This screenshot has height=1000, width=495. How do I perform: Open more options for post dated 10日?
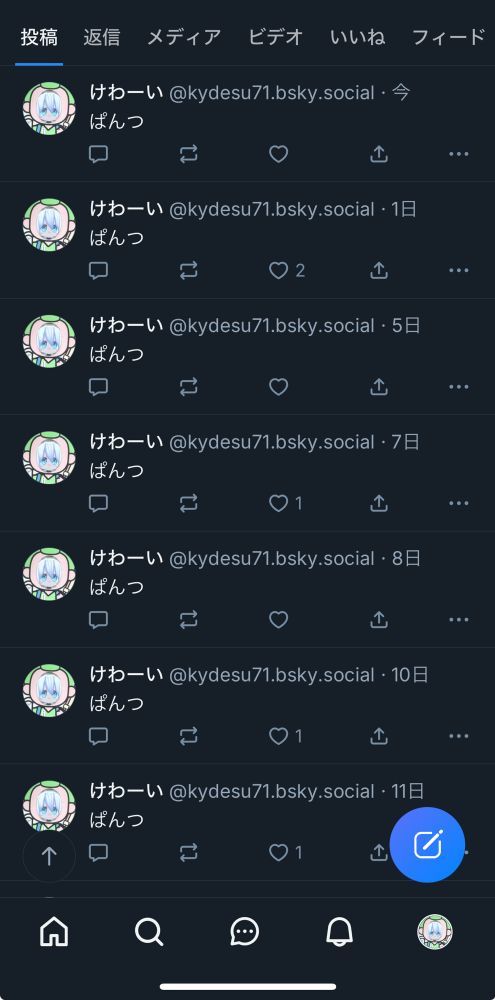click(459, 736)
